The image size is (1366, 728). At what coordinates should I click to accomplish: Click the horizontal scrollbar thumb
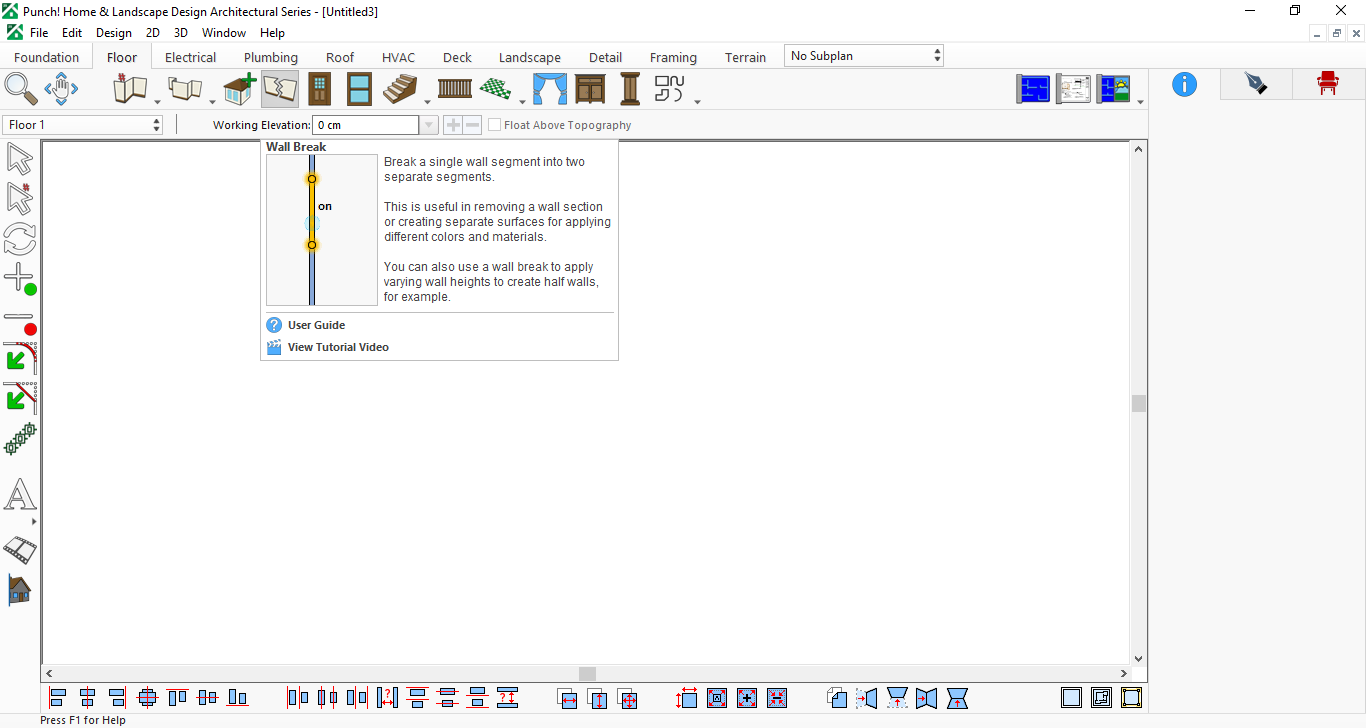coord(587,674)
